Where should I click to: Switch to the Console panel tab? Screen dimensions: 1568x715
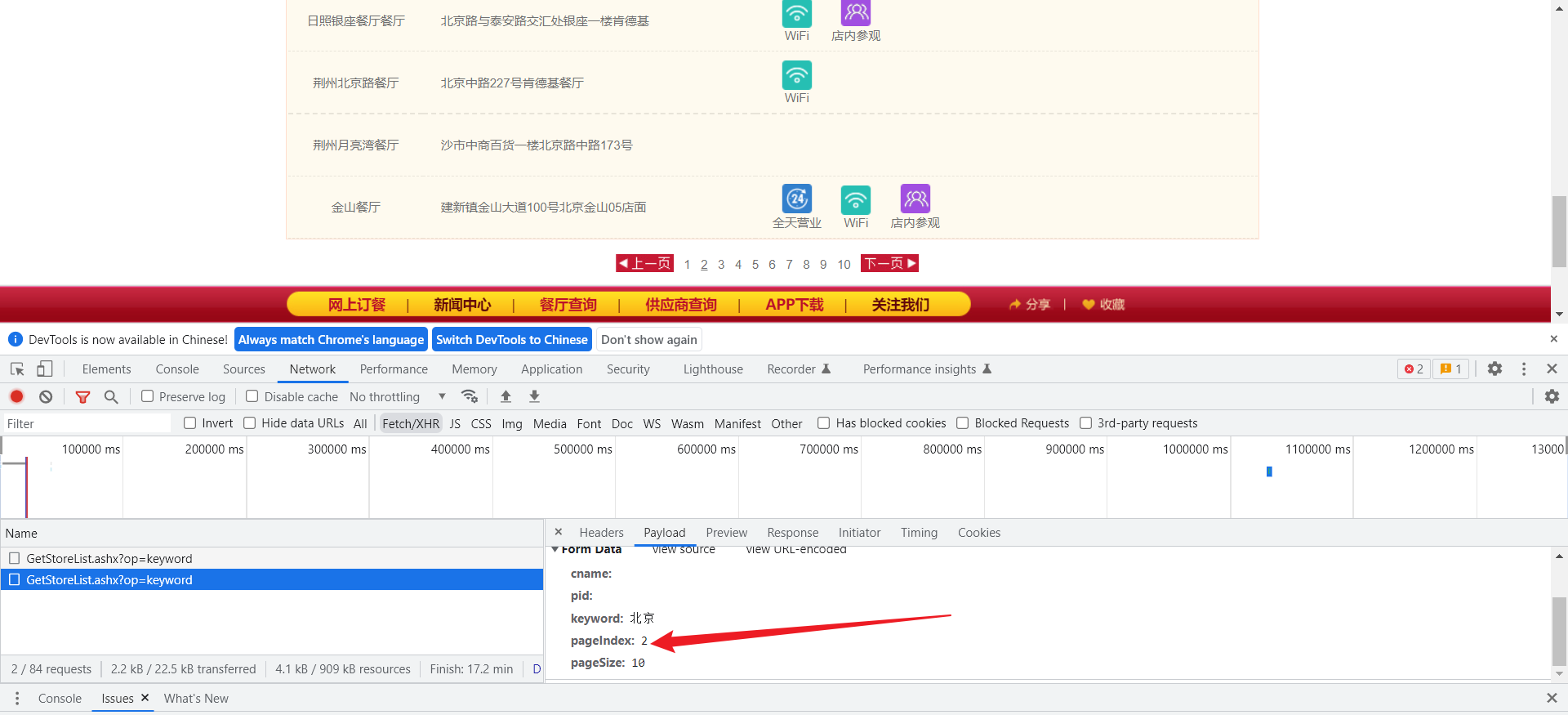click(177, 369)
